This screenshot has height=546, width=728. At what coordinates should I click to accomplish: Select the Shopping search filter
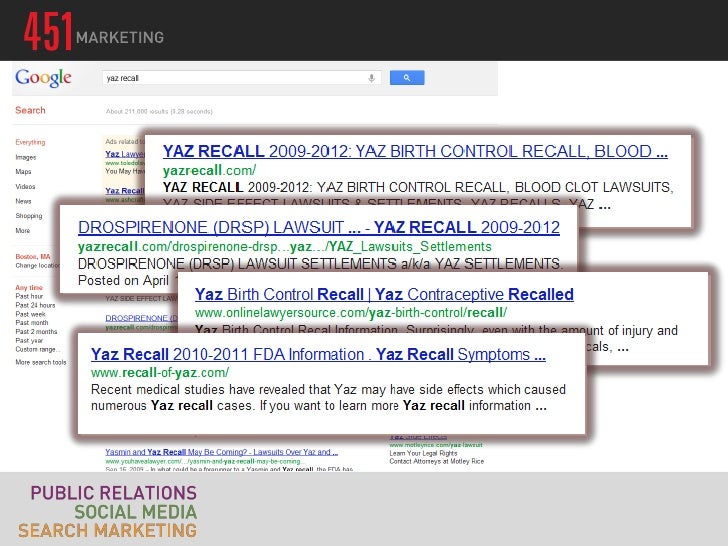click(x=29, y=216)
